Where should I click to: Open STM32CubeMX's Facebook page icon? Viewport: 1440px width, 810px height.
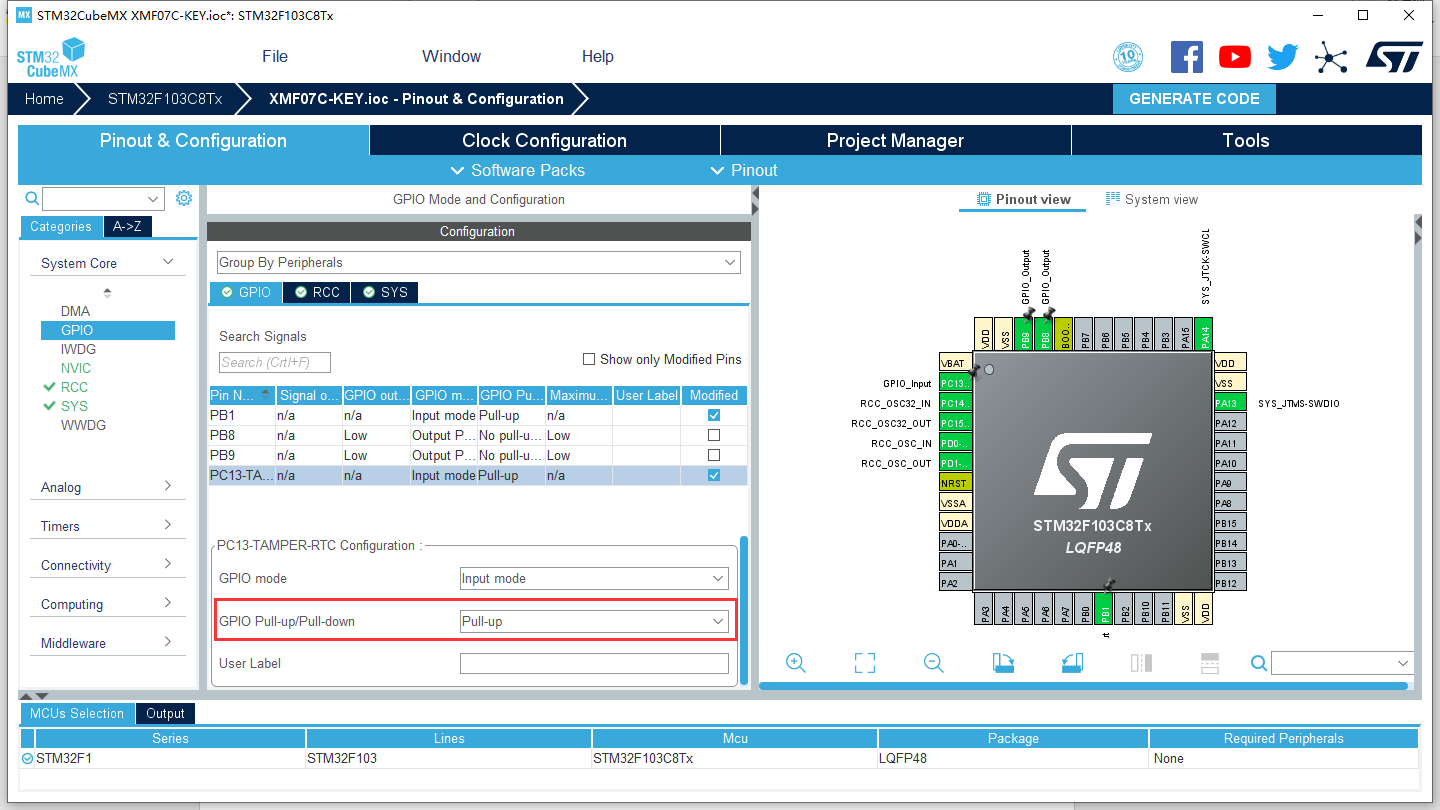tap(1187, 57)
